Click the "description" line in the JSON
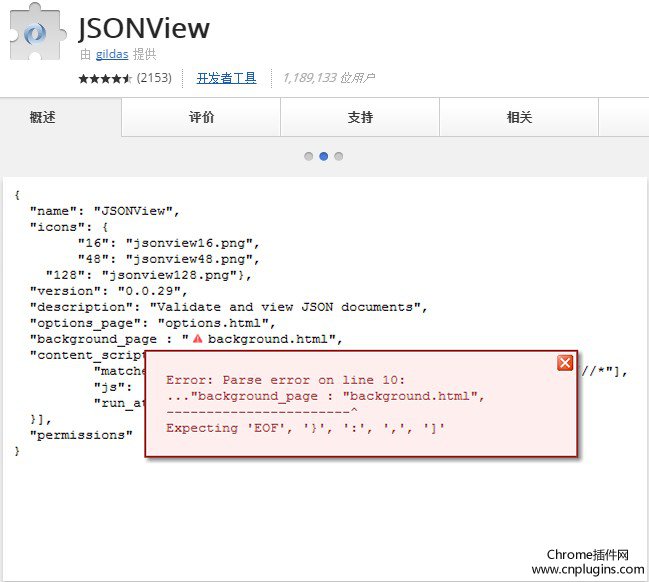The width and height of the screenshot is (649, 582). (228, 307)
